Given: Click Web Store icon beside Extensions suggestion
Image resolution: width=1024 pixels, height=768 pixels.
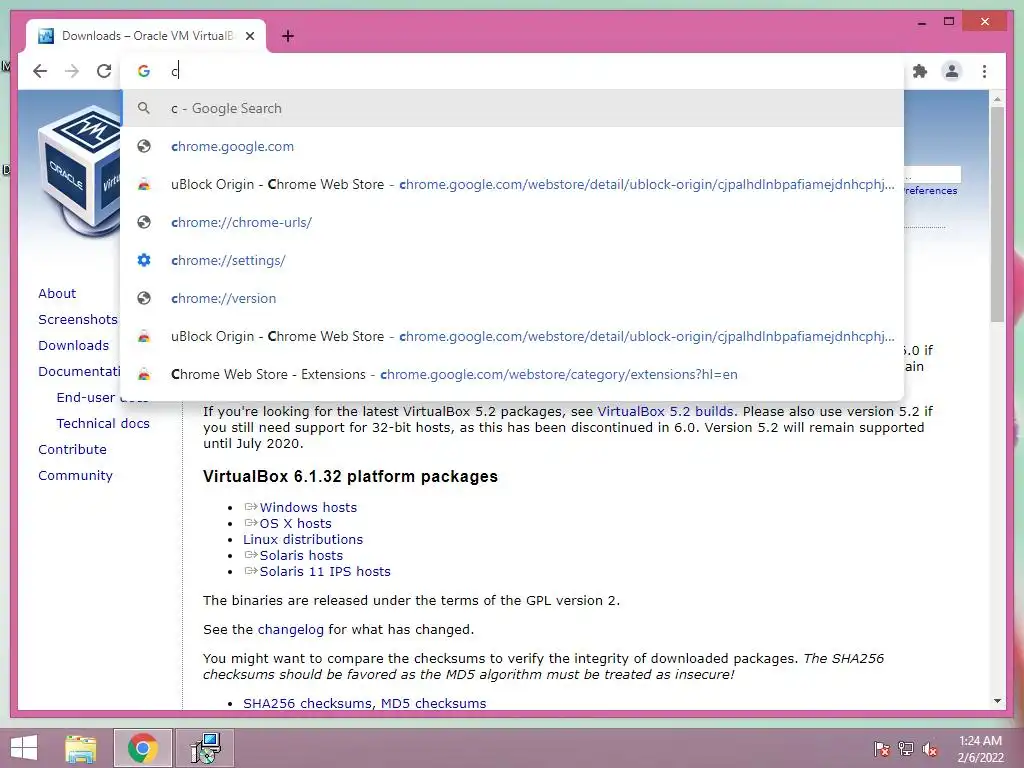Looking at the screenshot, I should point(144,374).
